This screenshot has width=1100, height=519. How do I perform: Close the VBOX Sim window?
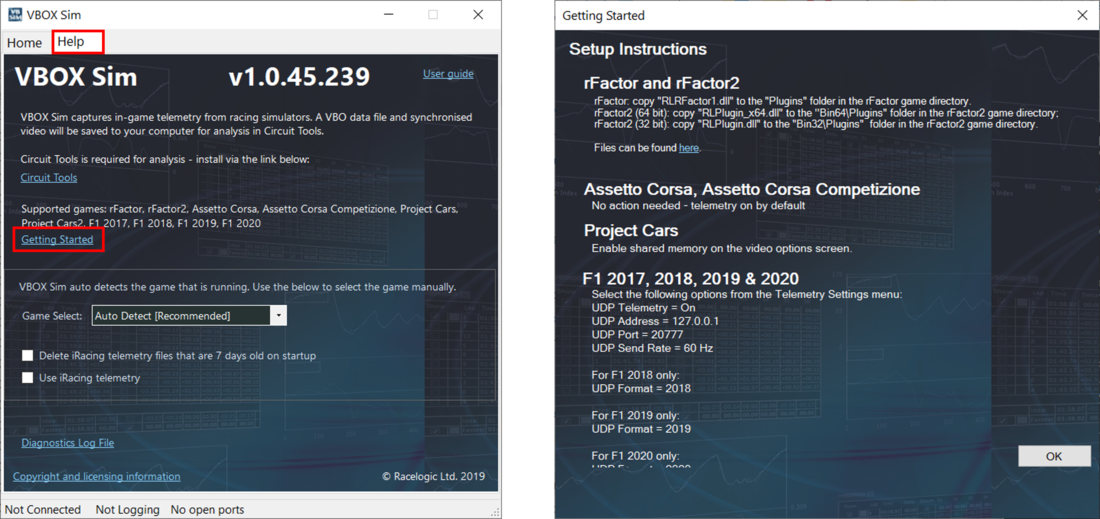(x=478, y=14)
